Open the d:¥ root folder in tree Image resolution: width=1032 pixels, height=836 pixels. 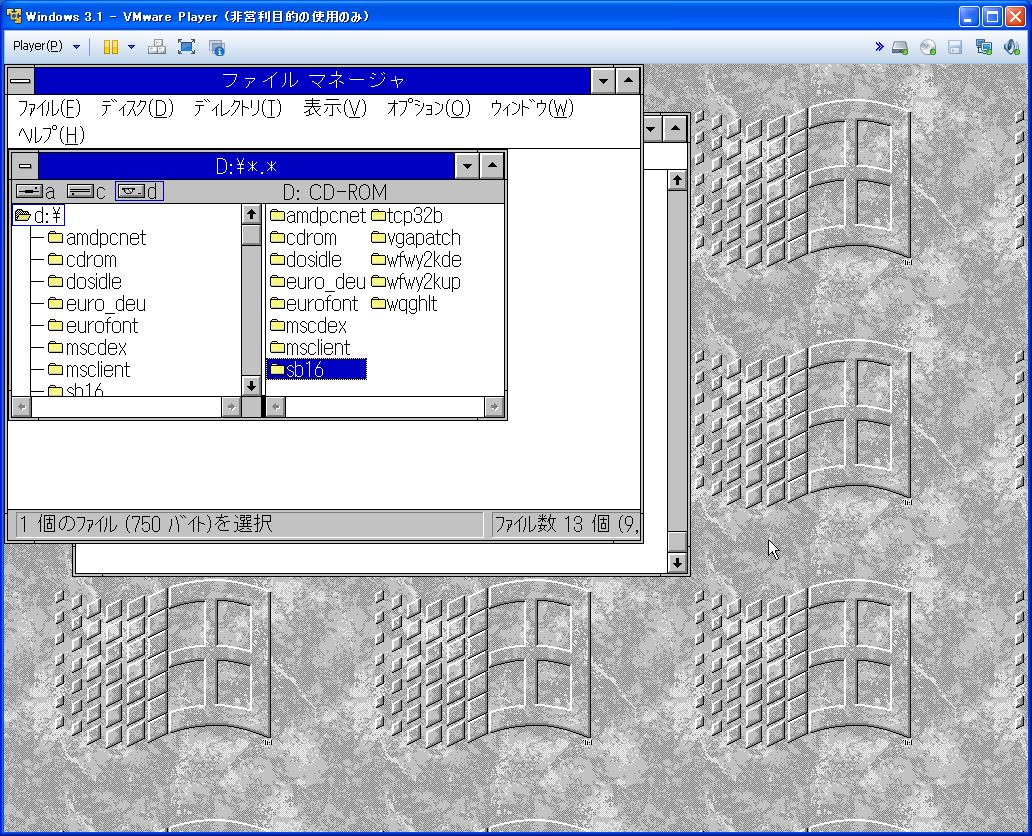(x=38, y=215)
